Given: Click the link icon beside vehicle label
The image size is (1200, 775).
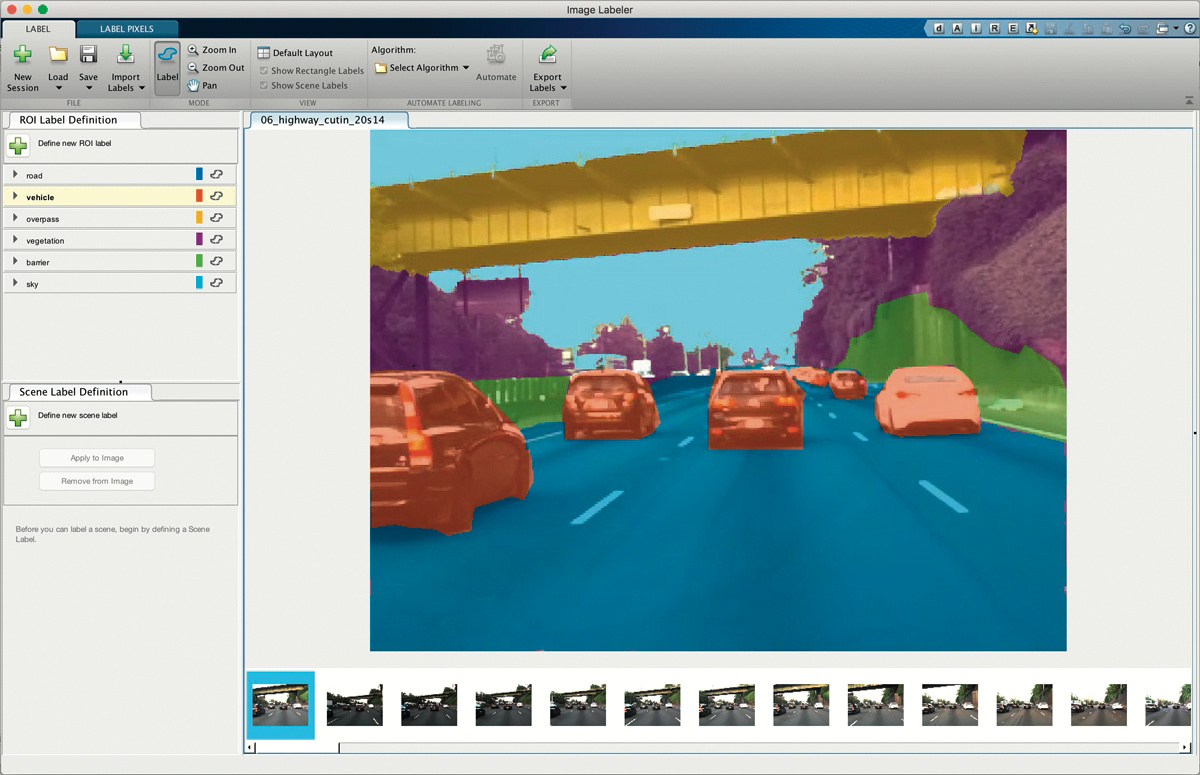Looking at the screenshot, I should (x=216, y=197).
